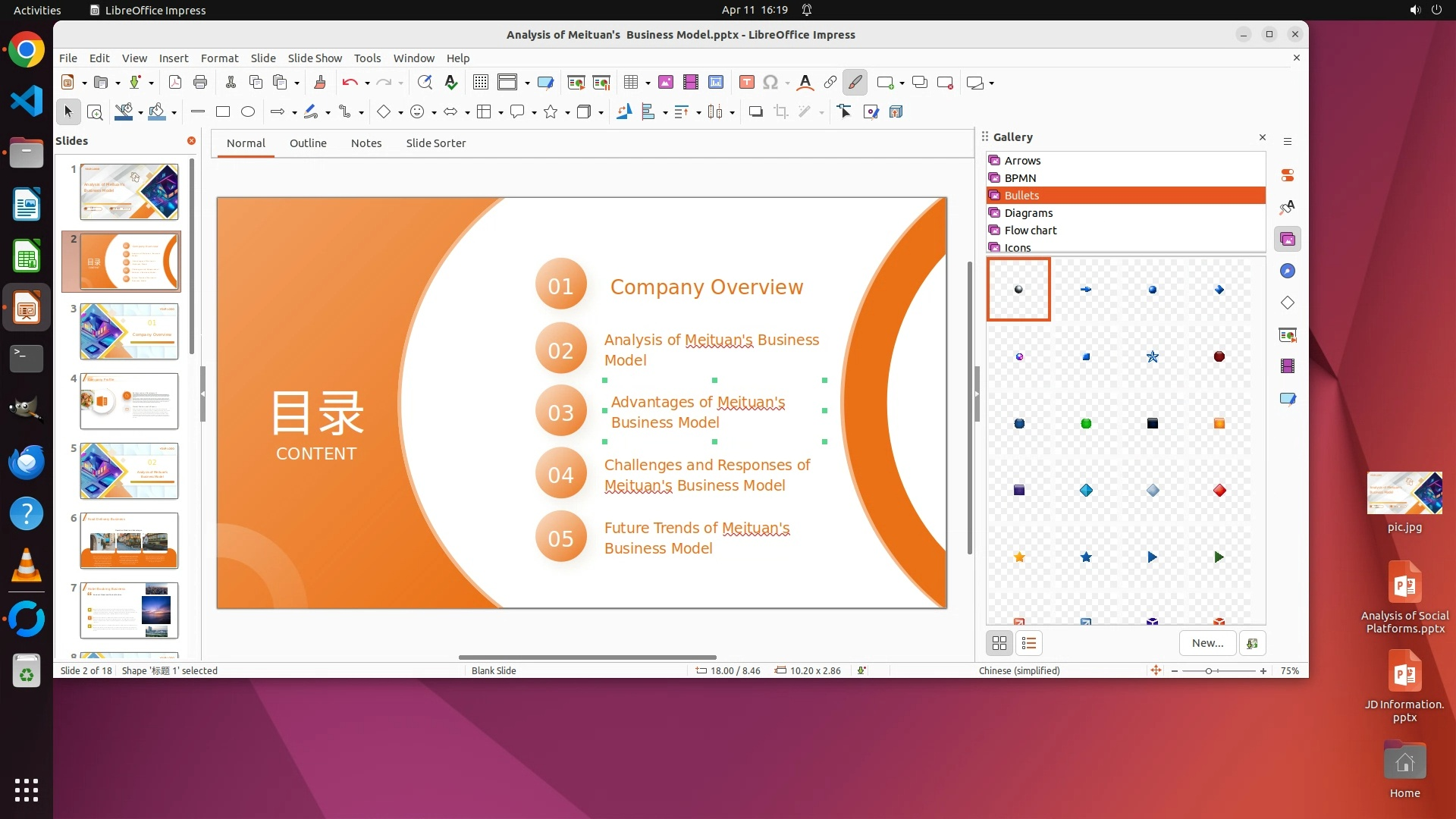The image size is (1456, 819).
Task: Open the Undo history dropdown arrow
Action: pyautogui.click(x=367, y=83)
